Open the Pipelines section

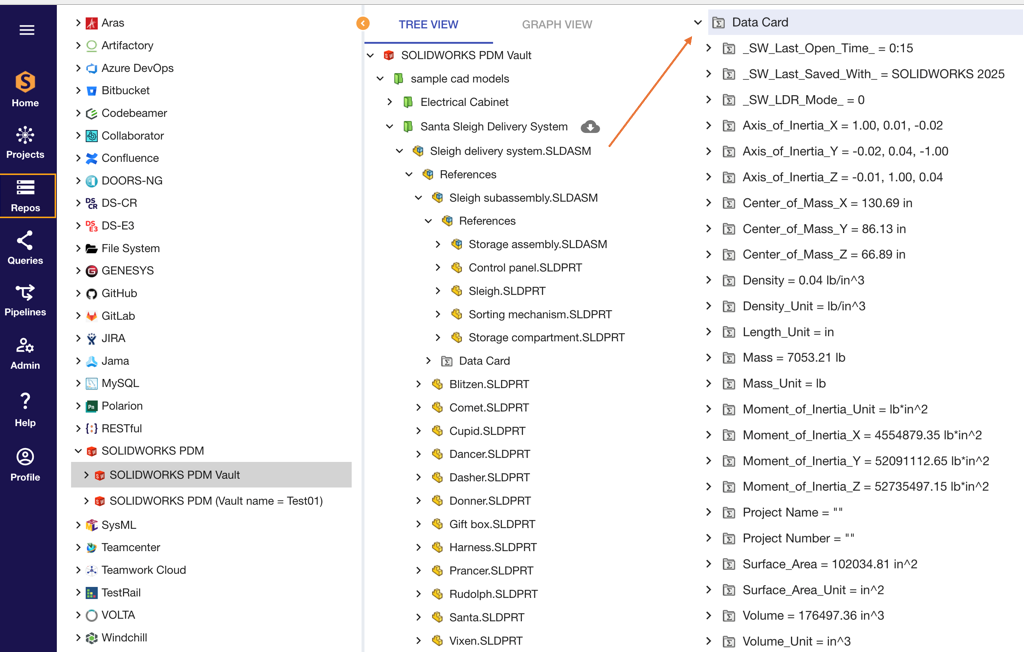point(26,299)
